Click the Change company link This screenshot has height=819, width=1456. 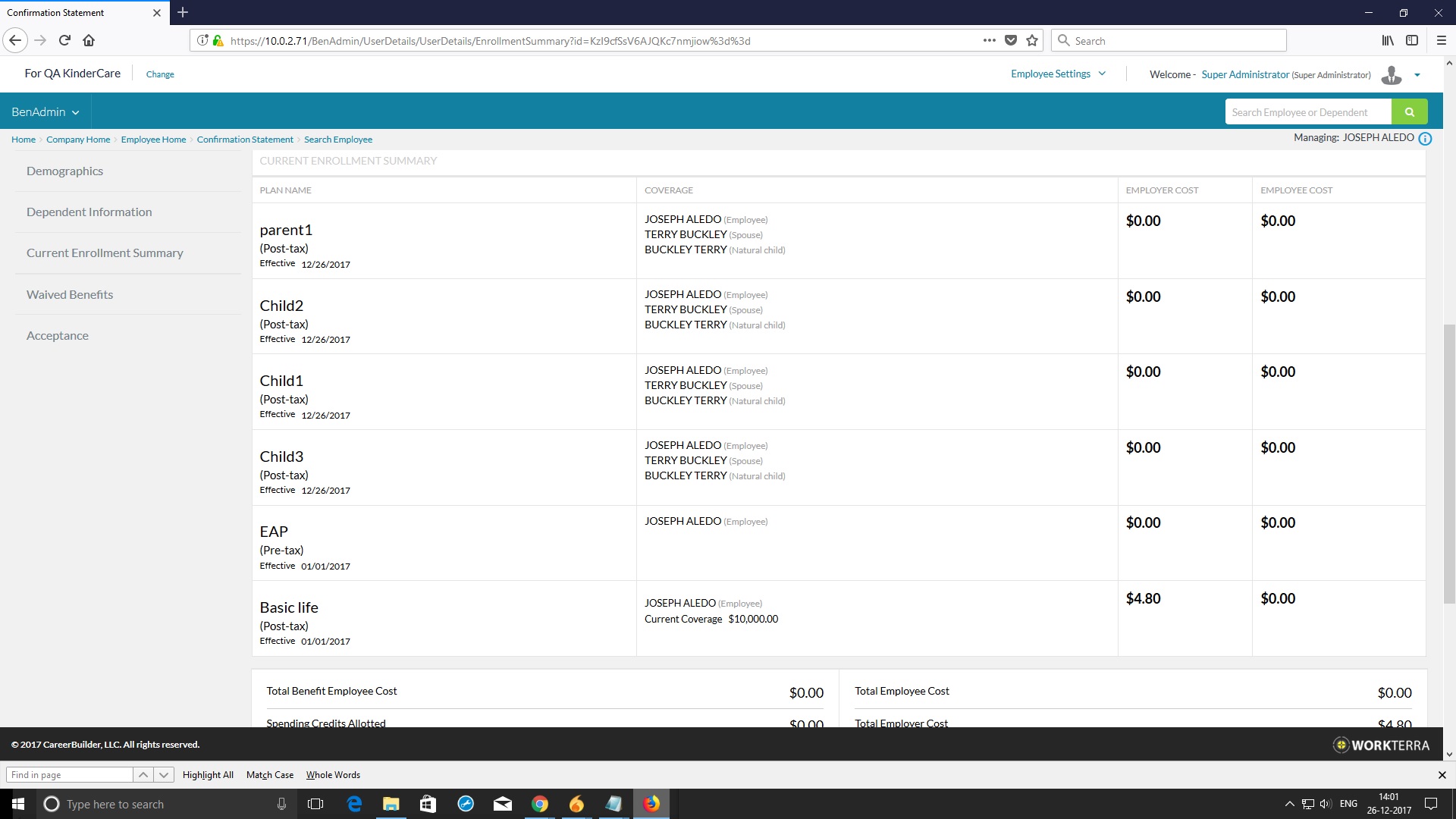(160, 74)
